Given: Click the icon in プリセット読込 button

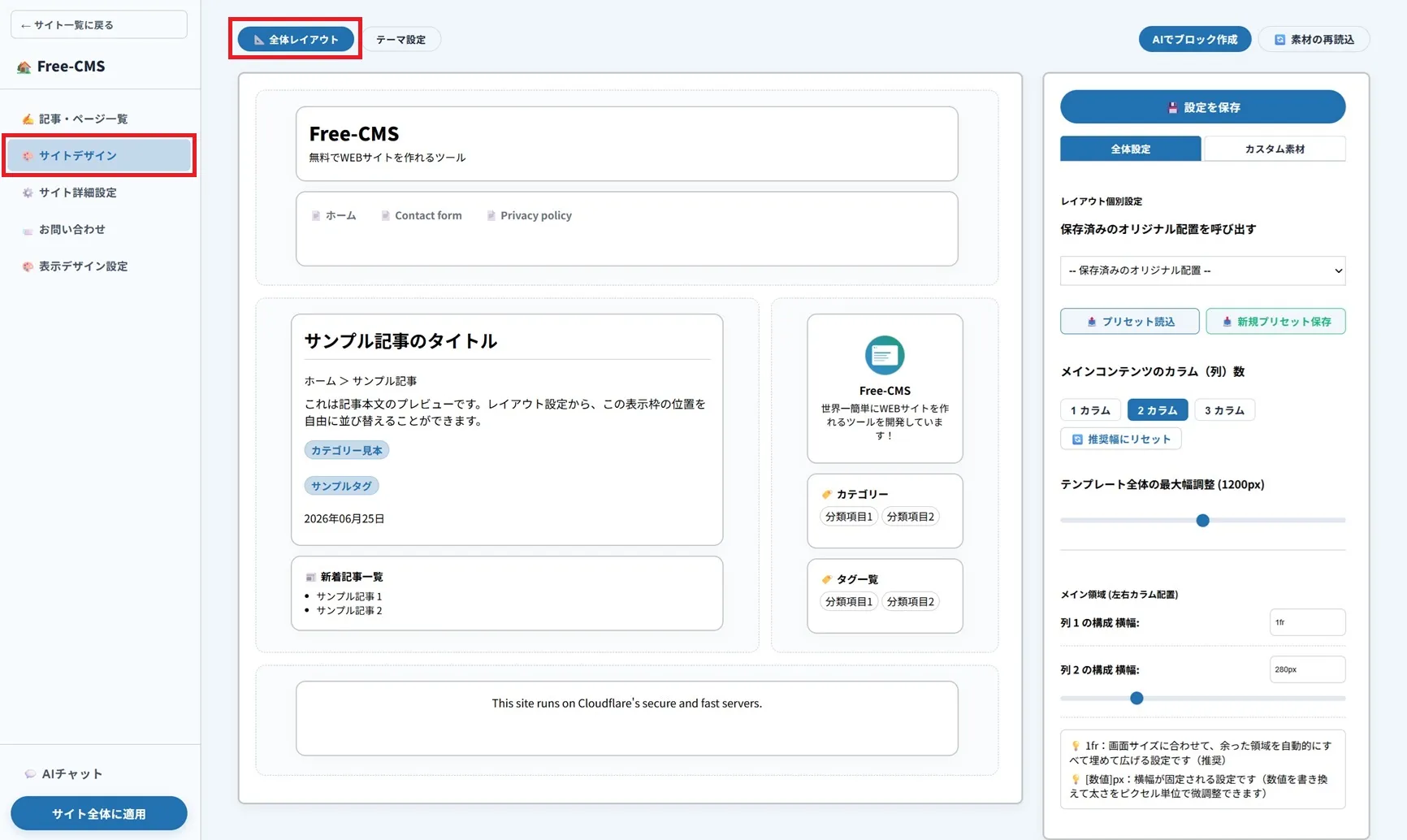Looking at the screenshot, I should coord(1091,322).
